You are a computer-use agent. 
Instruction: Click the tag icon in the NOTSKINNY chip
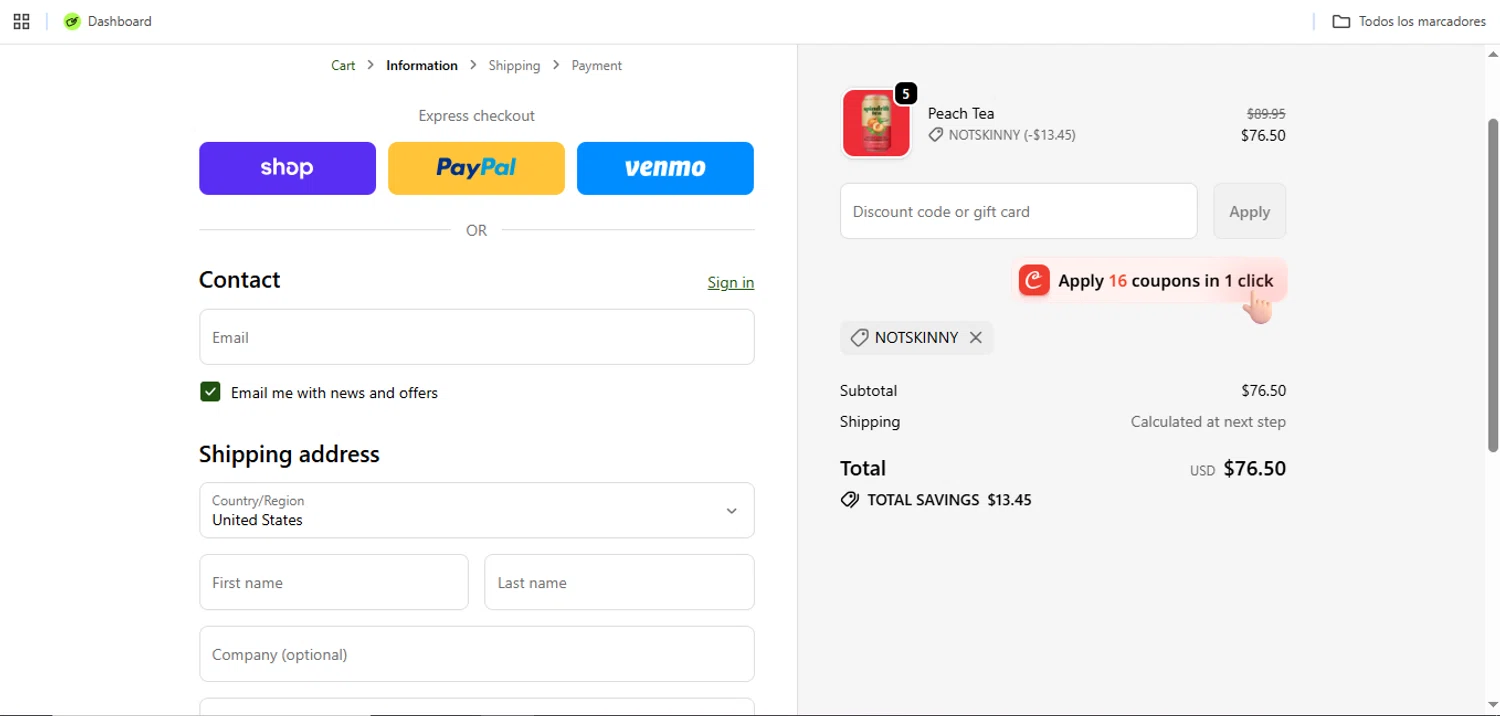pyautogui.click(x=859, y=338)
